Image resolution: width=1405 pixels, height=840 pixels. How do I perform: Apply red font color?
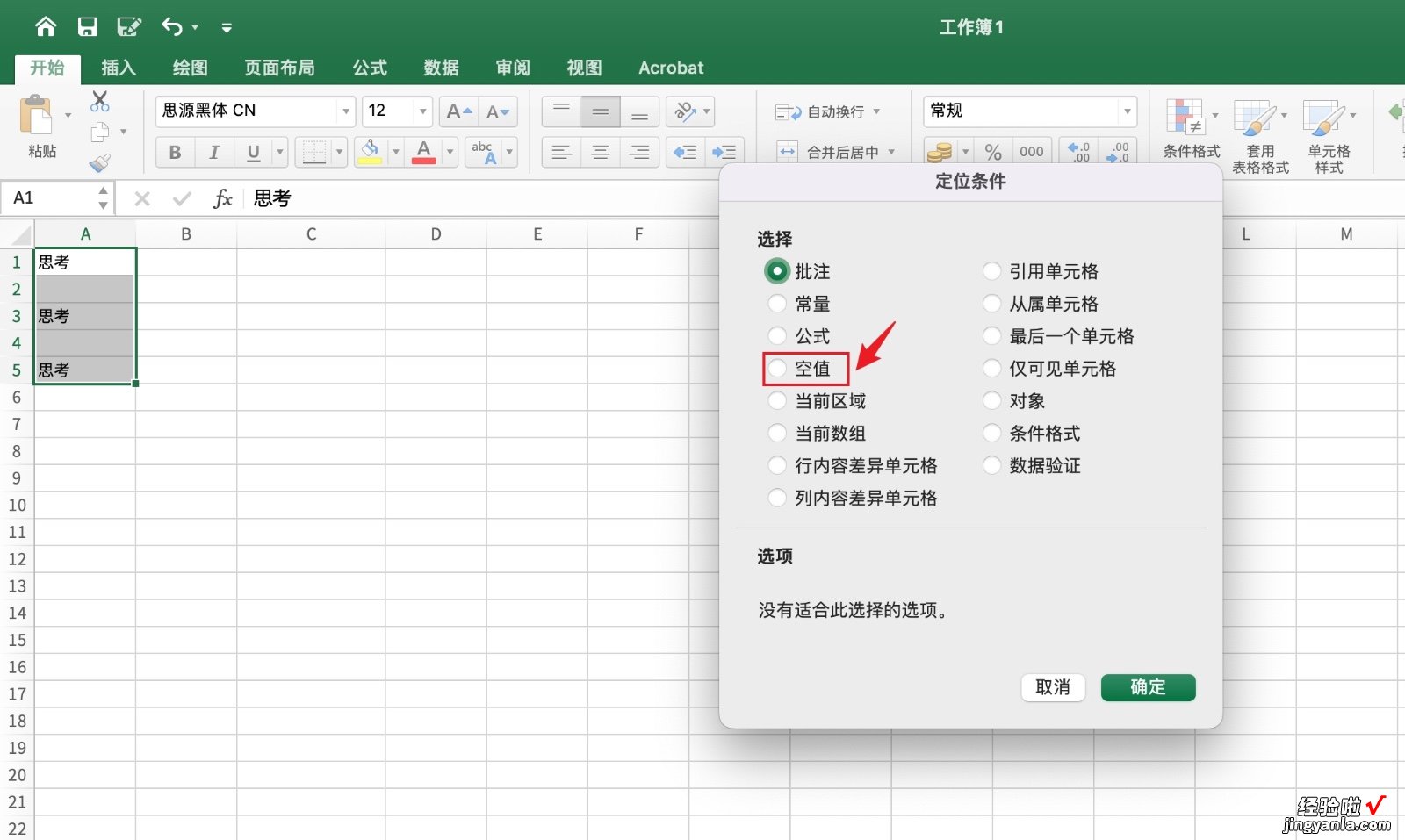point(424,153)
